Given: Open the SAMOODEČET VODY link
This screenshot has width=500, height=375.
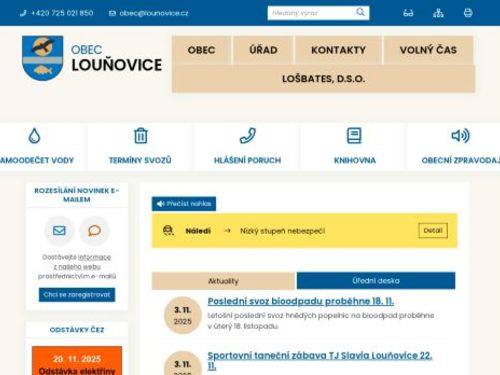Looking at the screenshot, I should [x=37, y=160].
